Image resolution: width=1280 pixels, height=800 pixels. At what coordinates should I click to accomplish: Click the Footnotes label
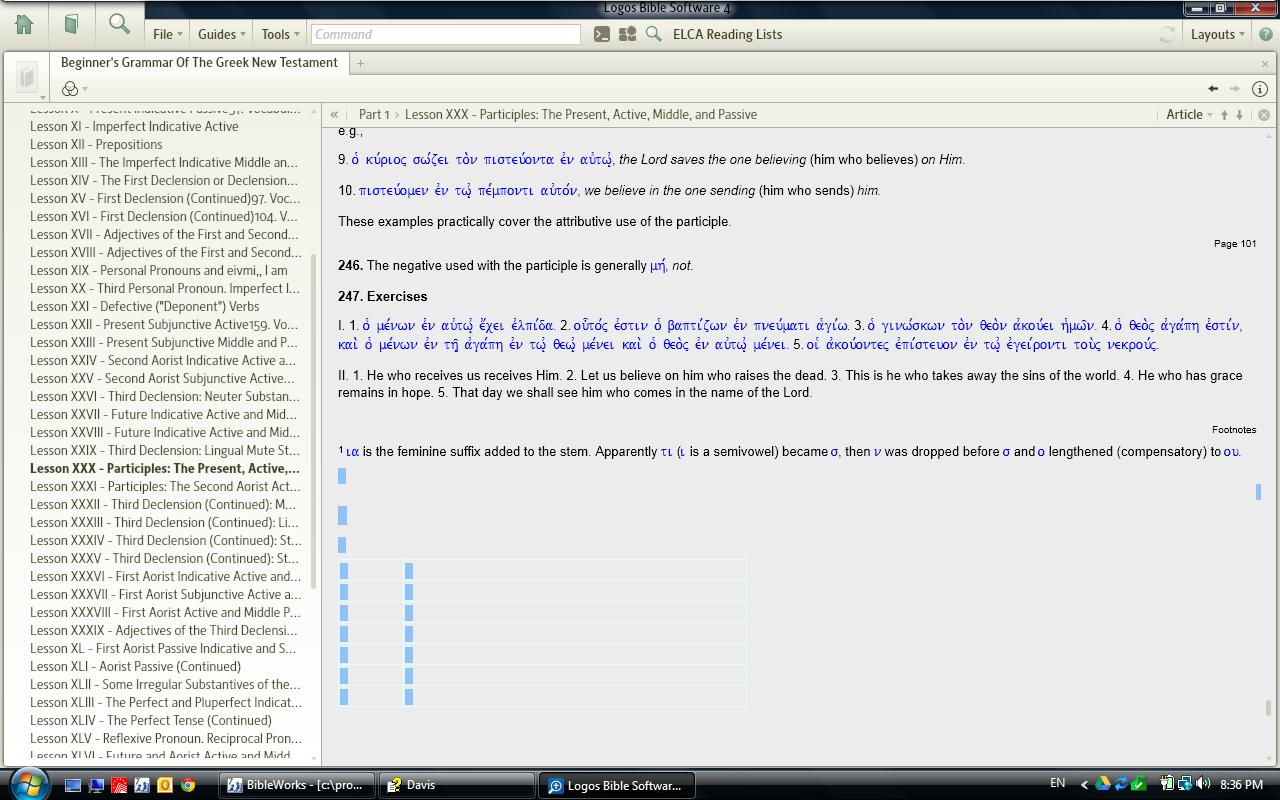[x=1234, y=429]
